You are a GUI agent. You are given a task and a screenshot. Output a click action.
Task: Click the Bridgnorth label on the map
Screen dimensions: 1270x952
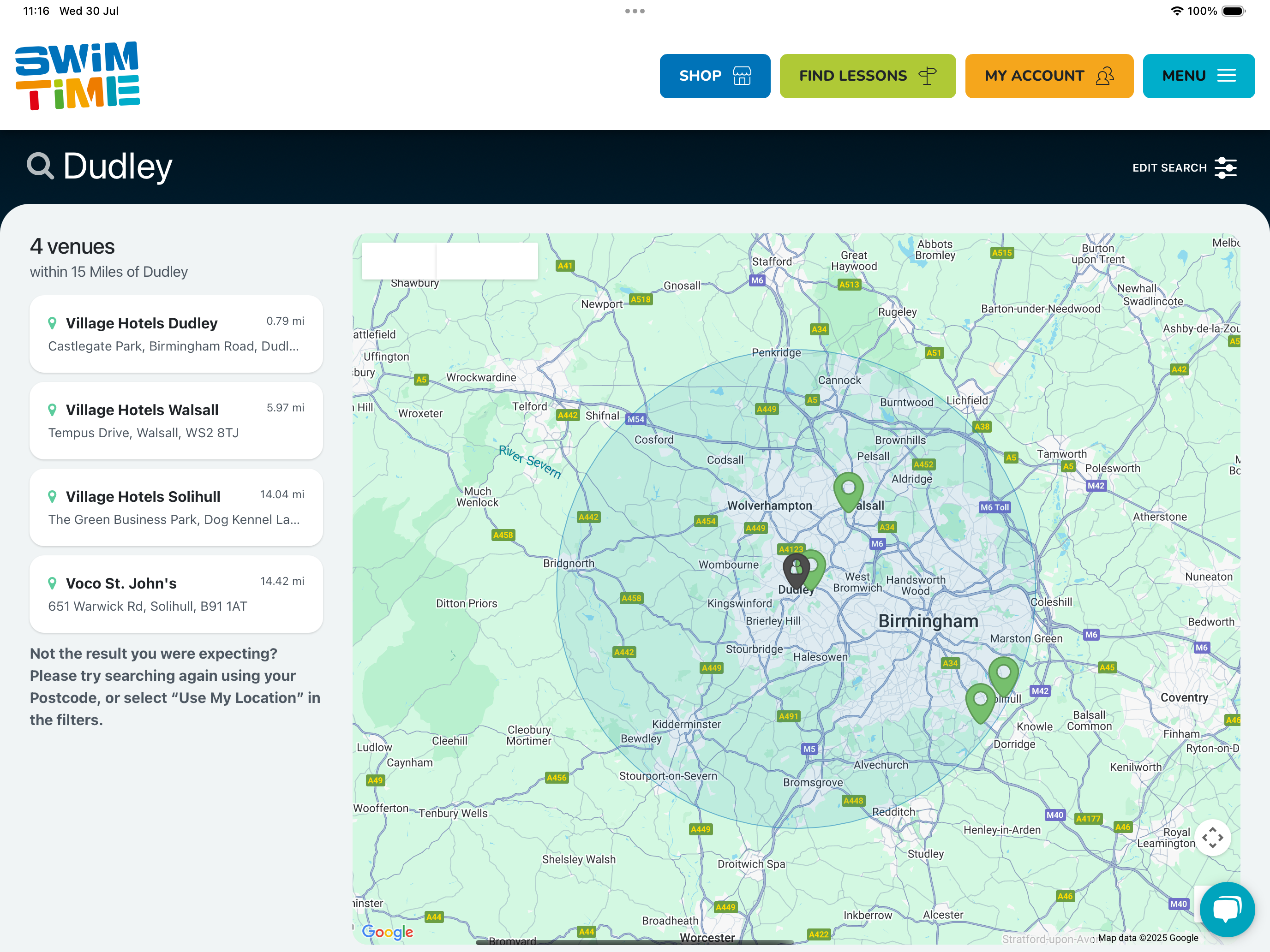coord(569,564)
